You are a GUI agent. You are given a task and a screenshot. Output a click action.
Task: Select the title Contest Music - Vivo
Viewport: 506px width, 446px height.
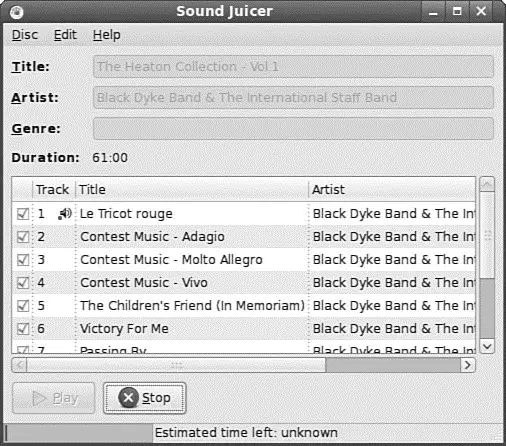pyautogui.click(x=144, y=283)
